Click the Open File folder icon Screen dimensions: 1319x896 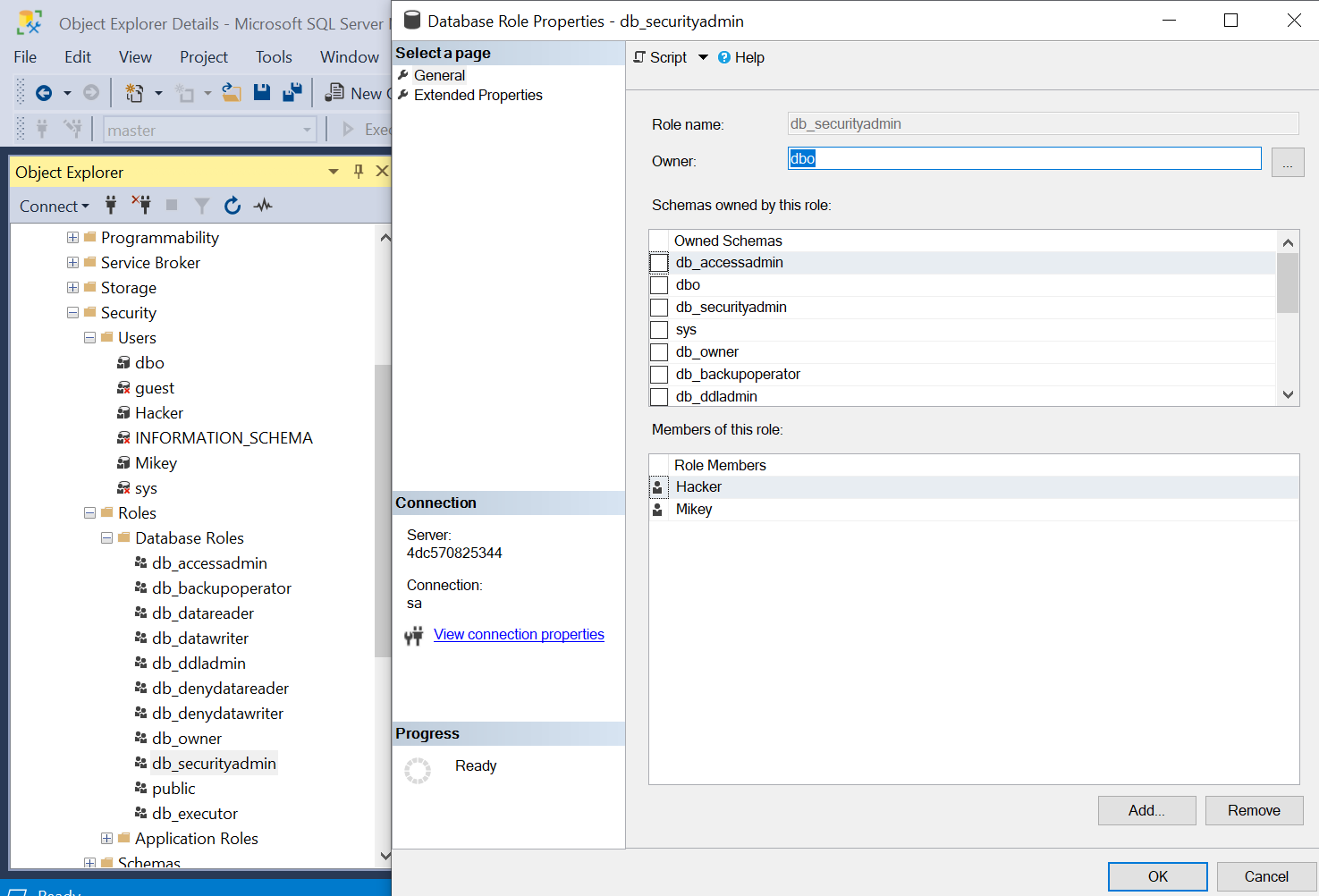[232, 92]
